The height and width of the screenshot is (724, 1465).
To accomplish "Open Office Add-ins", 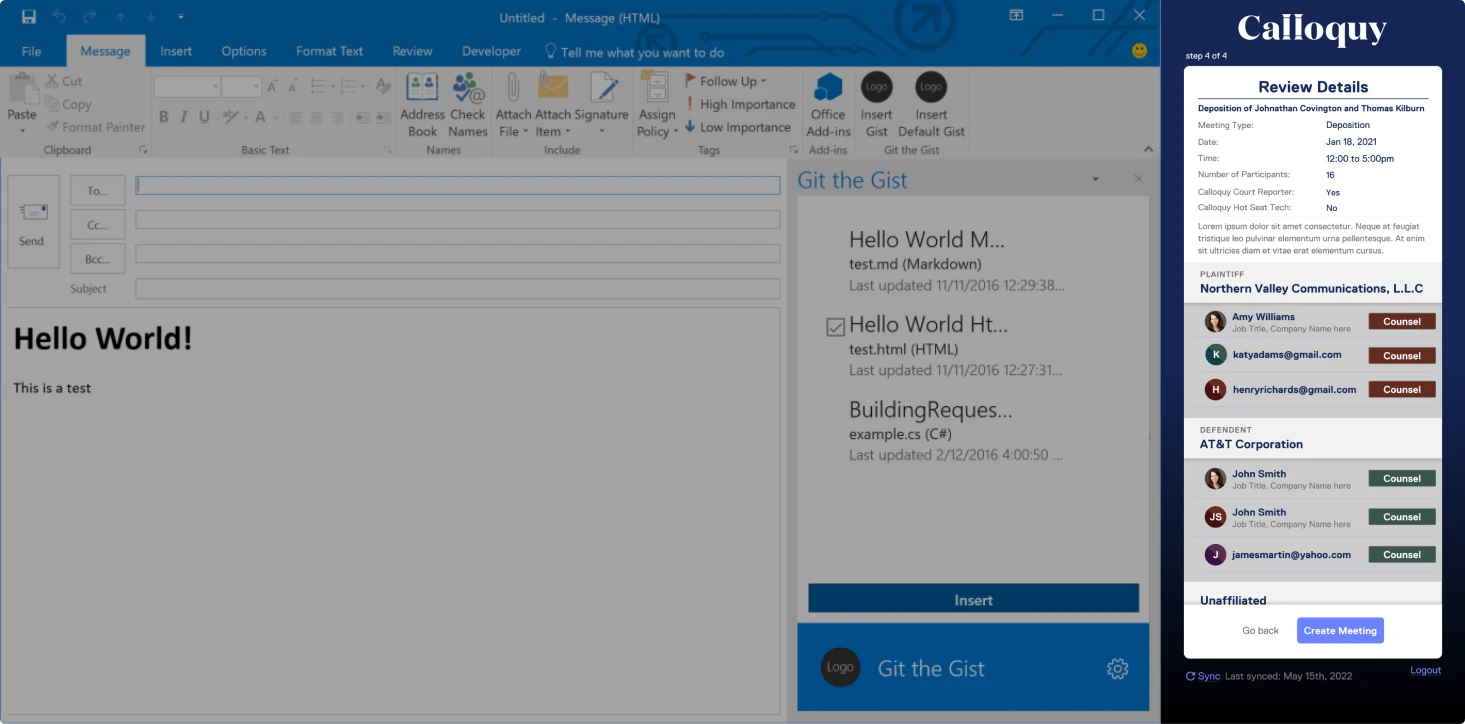I will [828, 105].
